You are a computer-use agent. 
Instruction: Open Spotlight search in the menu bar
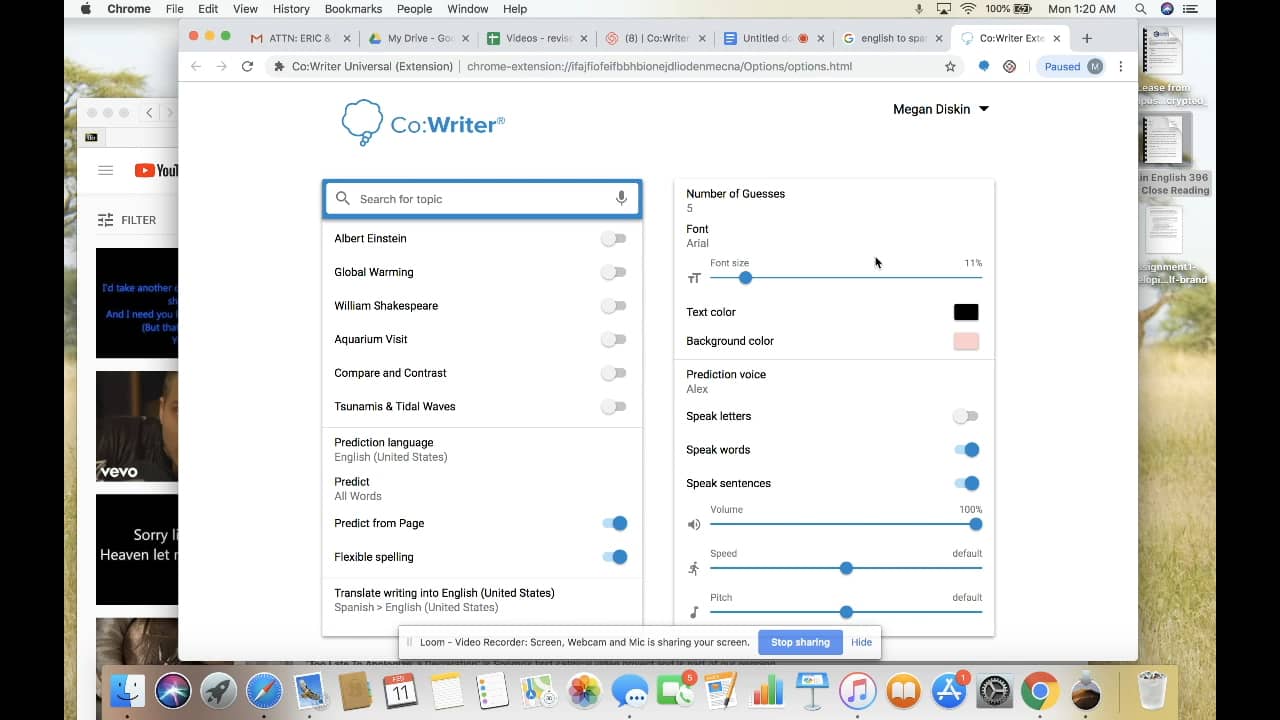click(1139, 9)
